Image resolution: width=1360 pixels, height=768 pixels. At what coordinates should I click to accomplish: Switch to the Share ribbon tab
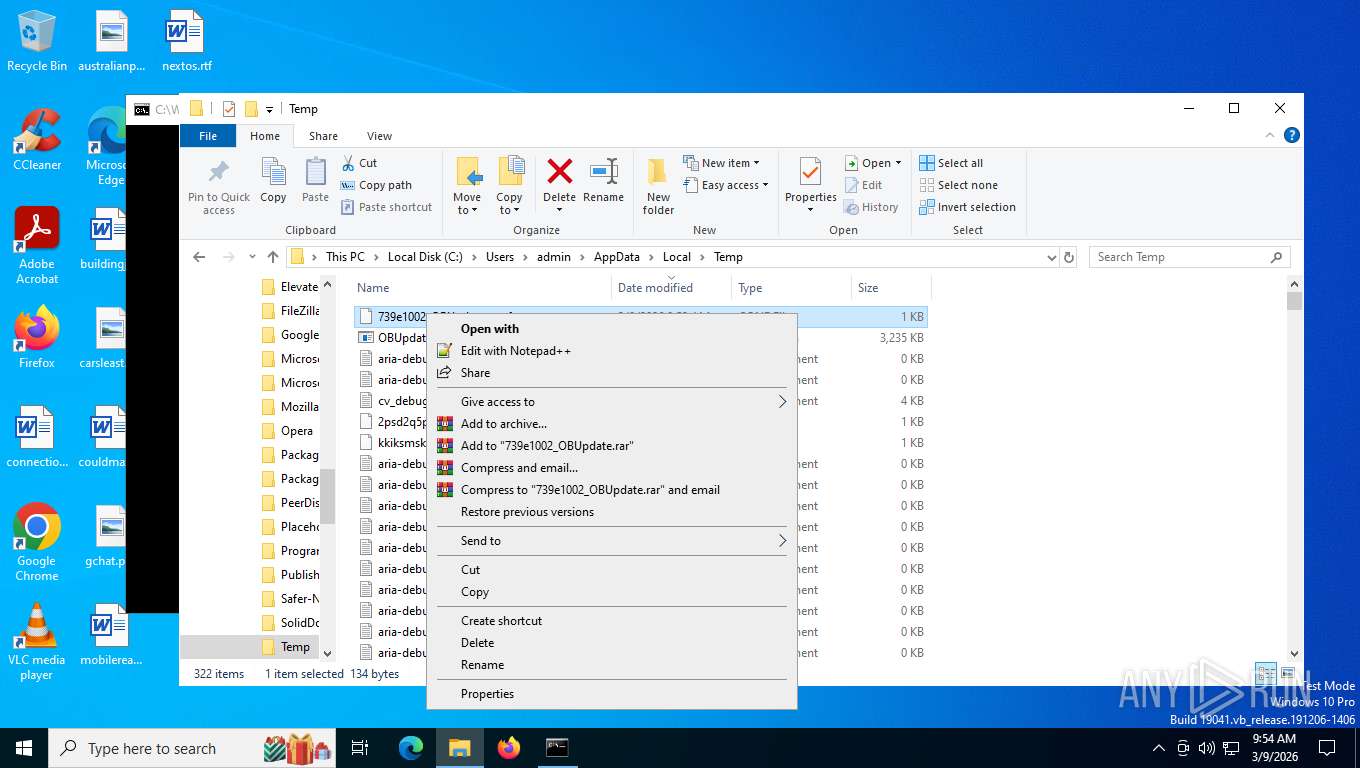pos(323,136)
